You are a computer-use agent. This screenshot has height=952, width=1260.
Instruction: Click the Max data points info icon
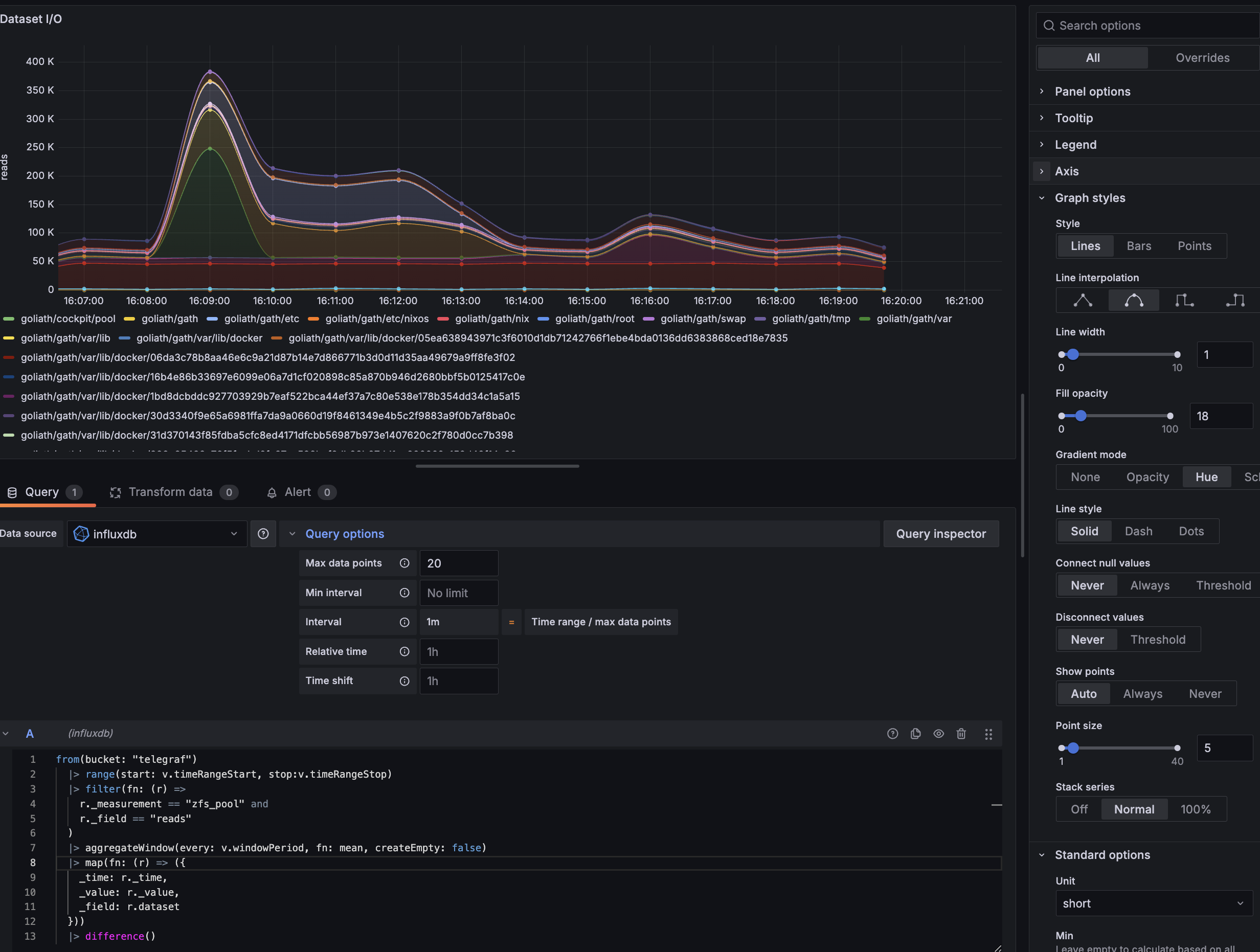point(404,563)
